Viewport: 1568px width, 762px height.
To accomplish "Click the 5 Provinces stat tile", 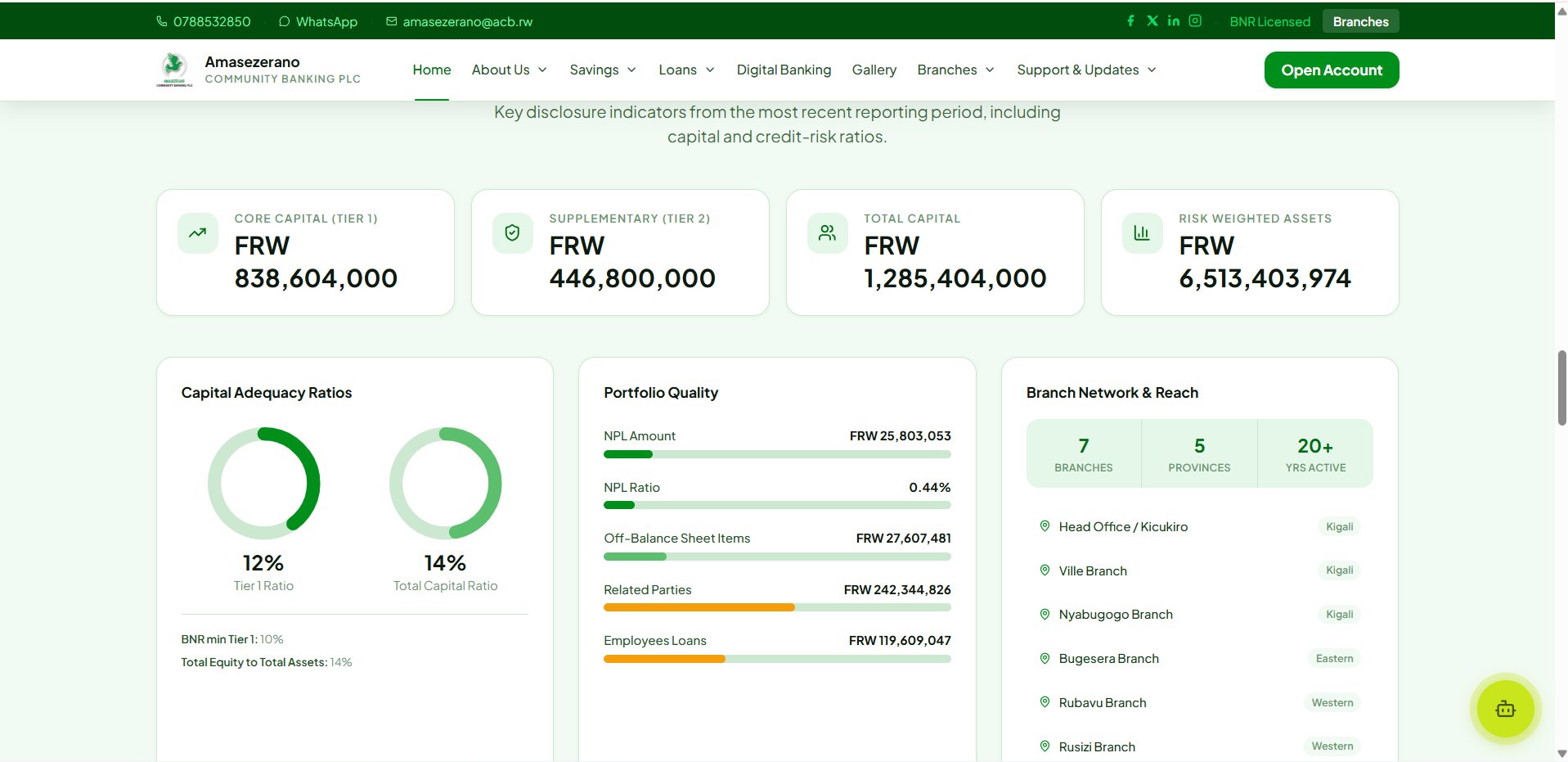I will [1199, 453].
